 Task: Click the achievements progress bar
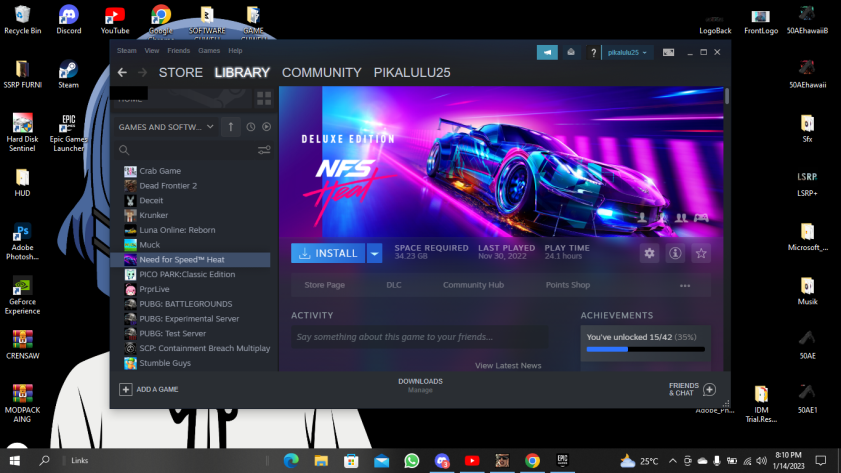pyautogui.click(x=645, y=349)
